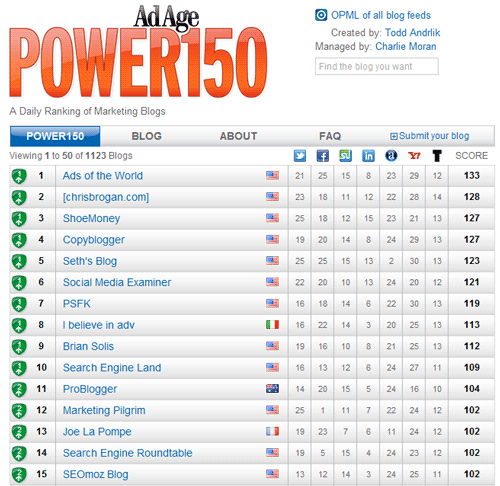Open the Brian Solis blog link
500x486 pixels.
[88, 346]
